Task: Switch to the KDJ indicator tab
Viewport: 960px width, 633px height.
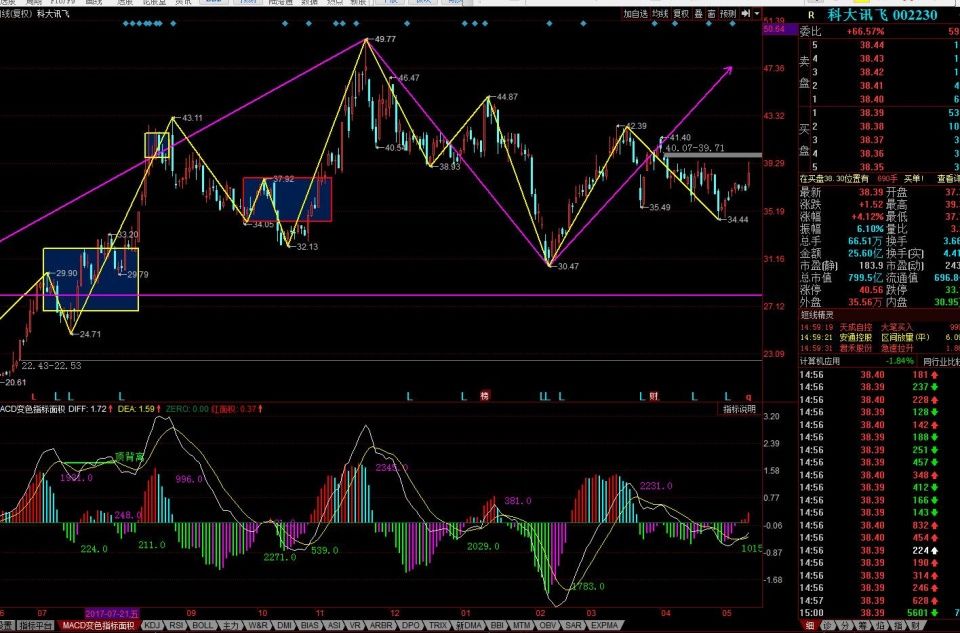Action: point(152,625)
